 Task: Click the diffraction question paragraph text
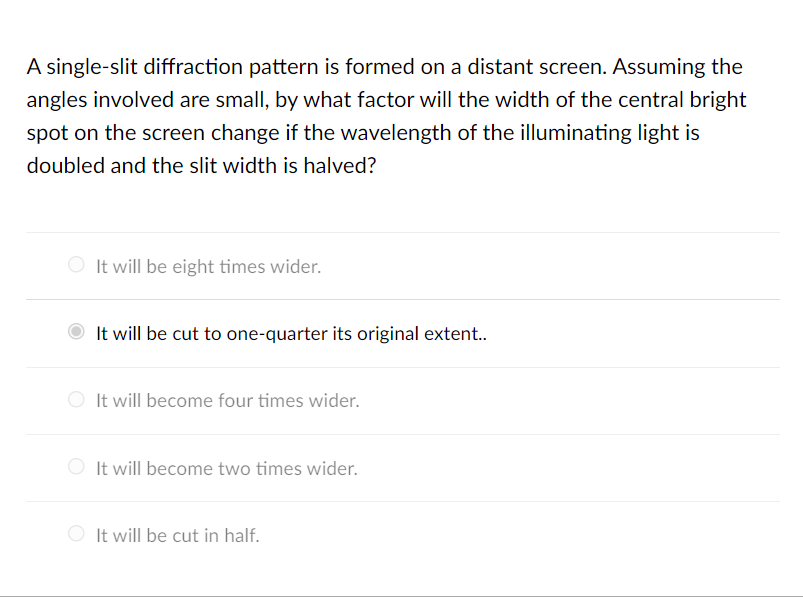coord(386,115)
